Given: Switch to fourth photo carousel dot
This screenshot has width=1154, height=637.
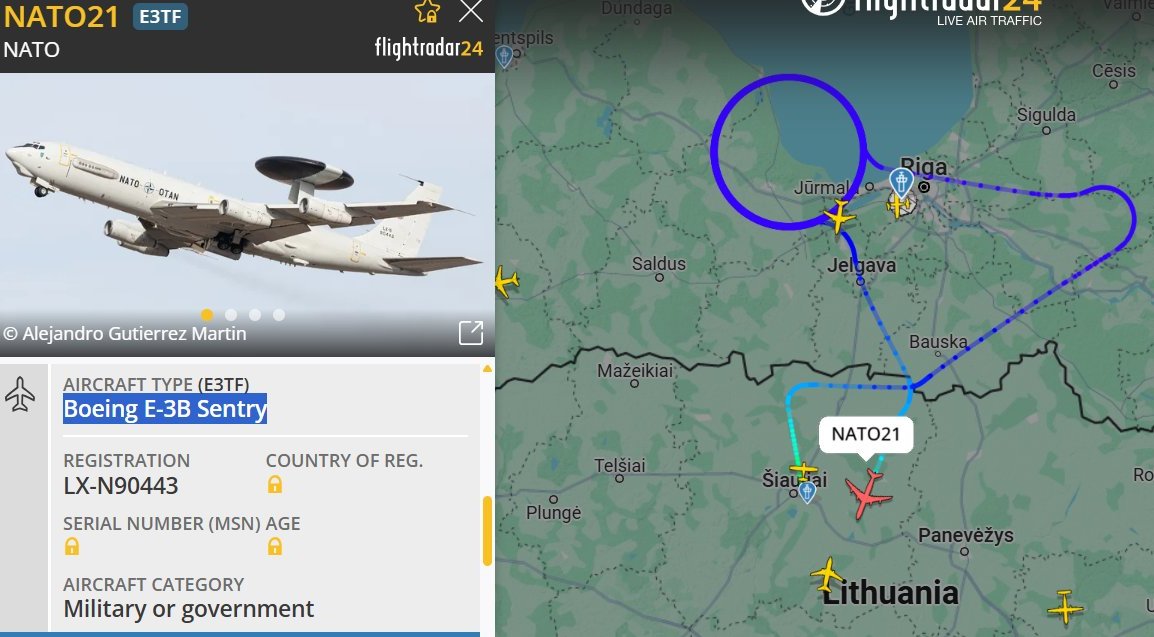Looking at the screenshot, I should pyautogui.click(x=279, y=315).
